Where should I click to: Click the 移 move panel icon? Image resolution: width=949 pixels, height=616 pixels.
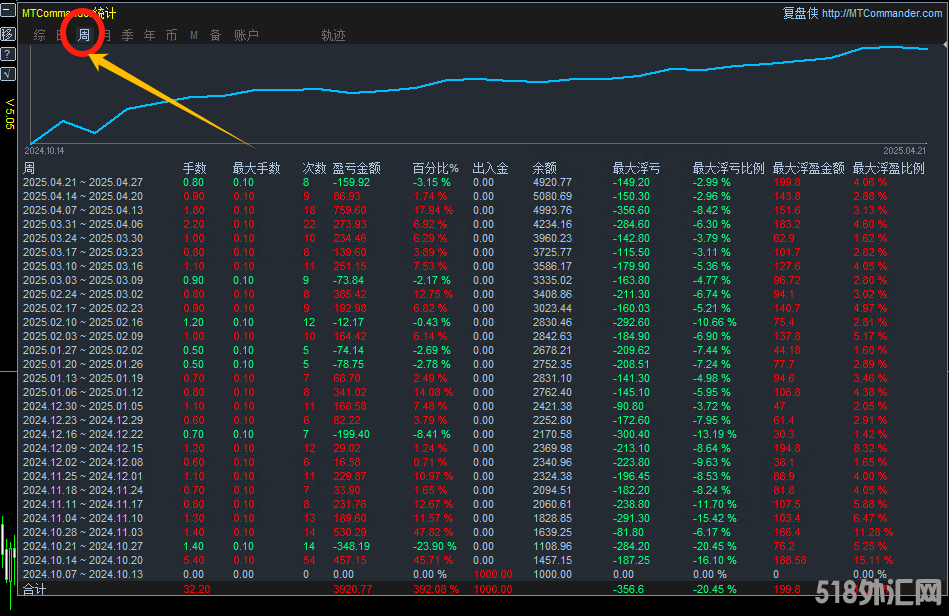pos(8,33)
